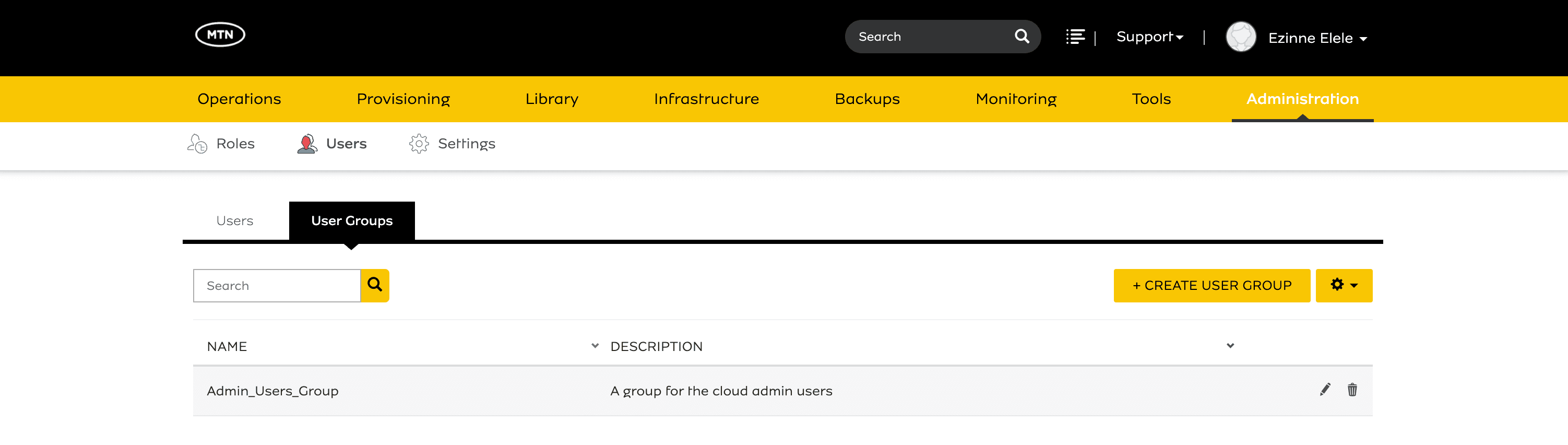Expand the Support dropdown menu
The width and height of the screenshot is (1568, 445).
pos(1149,37)
